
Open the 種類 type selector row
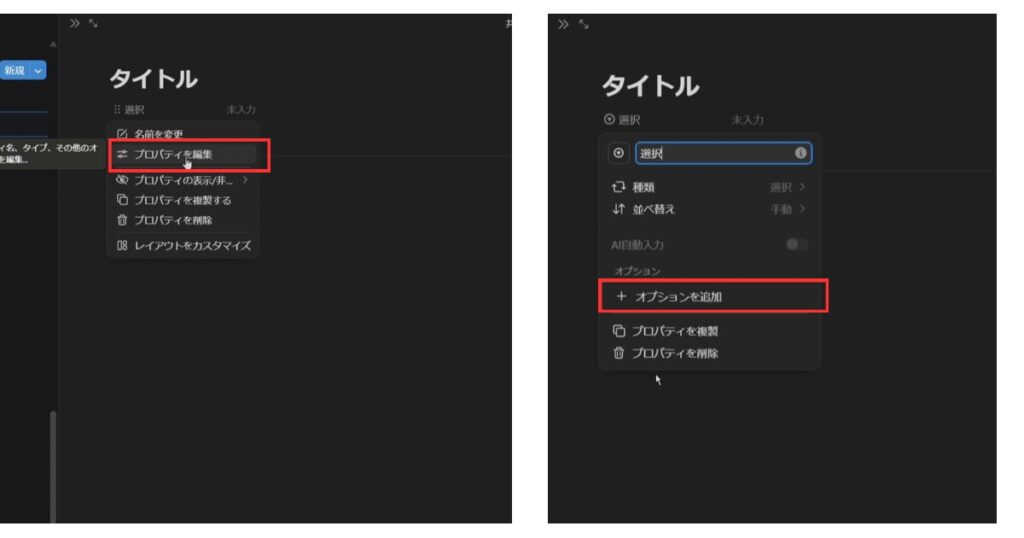(x=708, y=187)
